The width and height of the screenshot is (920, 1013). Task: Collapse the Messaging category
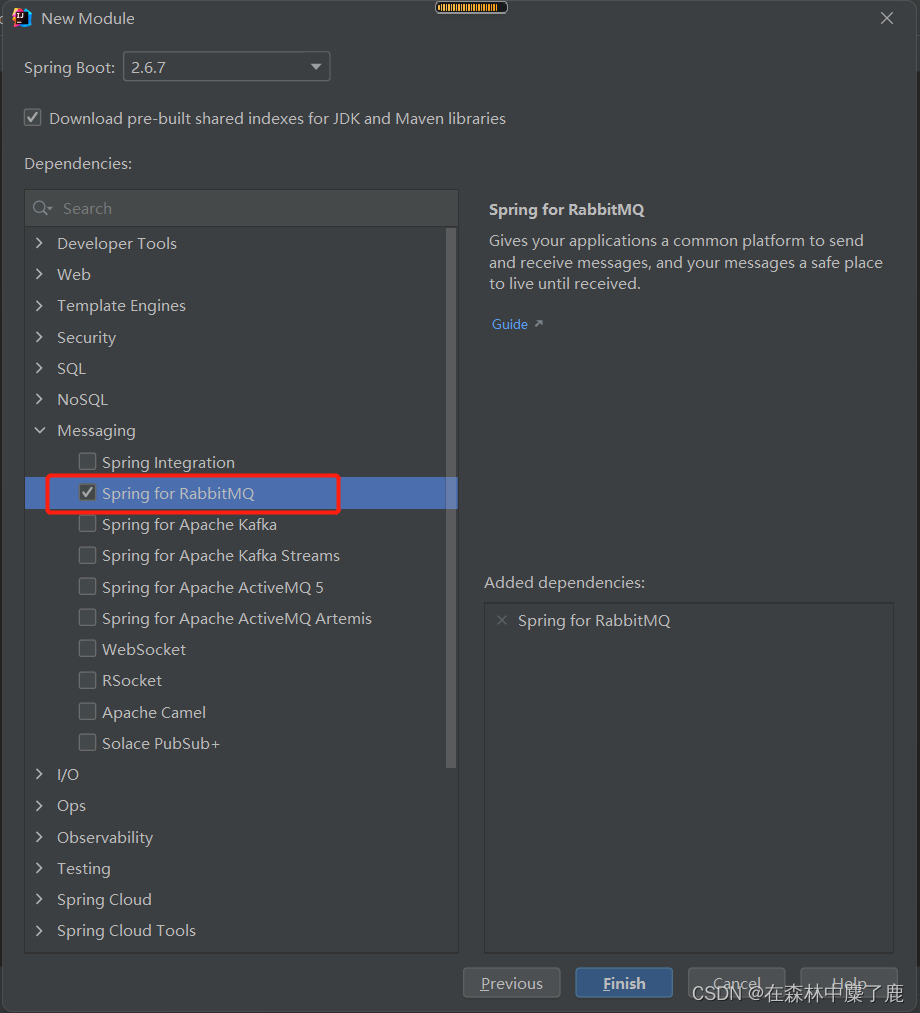click(x=39, y=430)
